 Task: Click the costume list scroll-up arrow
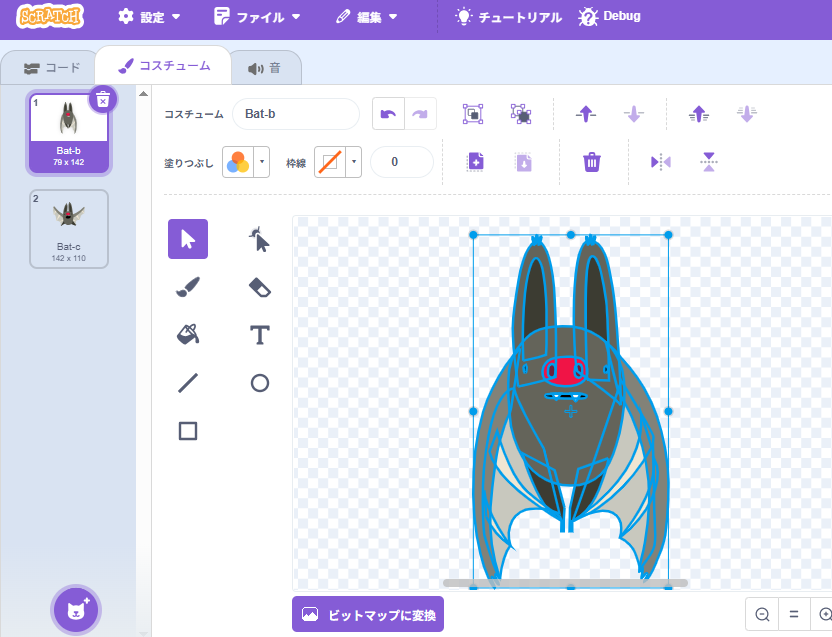click(x=143, y=94)
